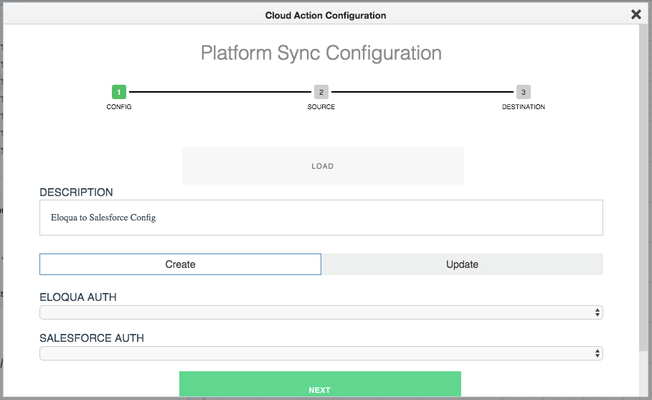
Task: Click the DESTINATION step label
Action: (x=523, y=107)
